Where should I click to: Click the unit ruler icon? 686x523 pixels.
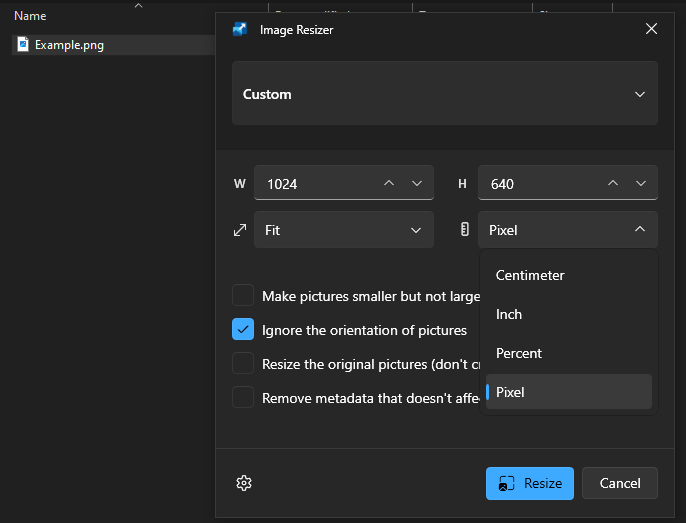coord(465,229)
